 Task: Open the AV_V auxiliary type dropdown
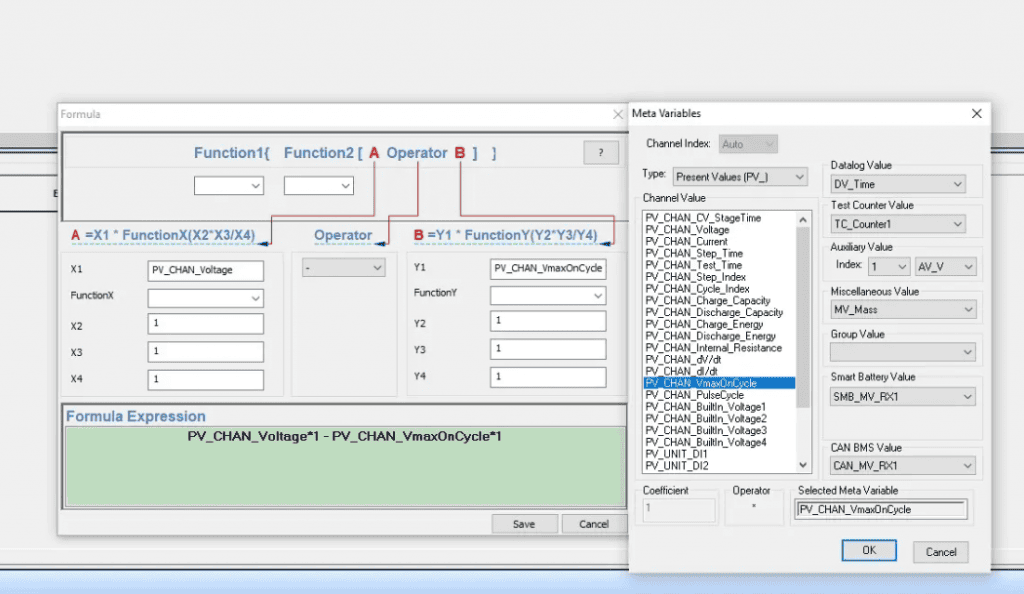click(x=946, y=267)
